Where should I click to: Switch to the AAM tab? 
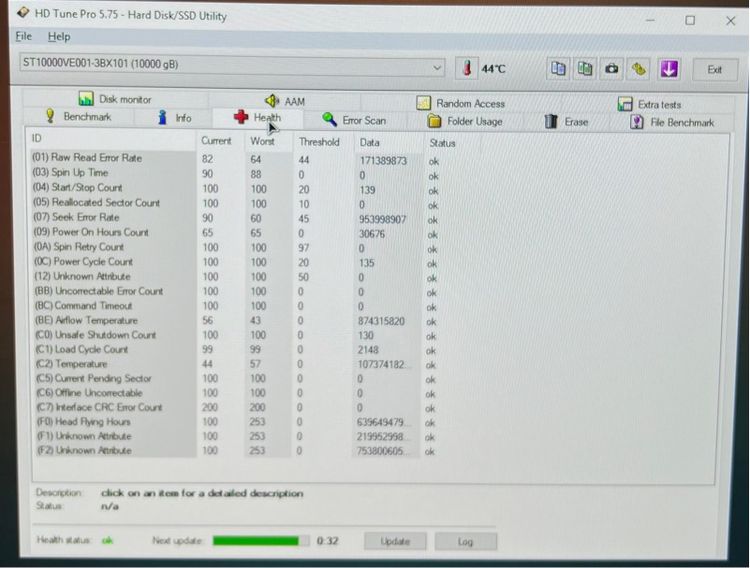click(285, 101)
